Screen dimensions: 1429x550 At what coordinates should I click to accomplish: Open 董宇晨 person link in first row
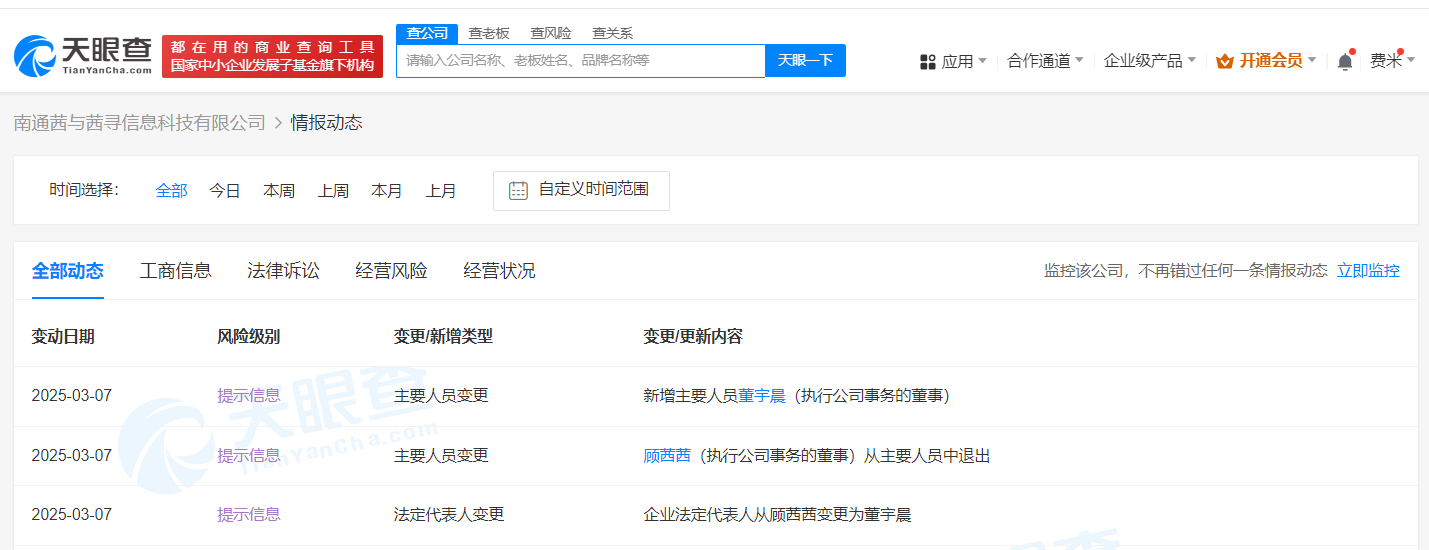(x=762, y=396)
